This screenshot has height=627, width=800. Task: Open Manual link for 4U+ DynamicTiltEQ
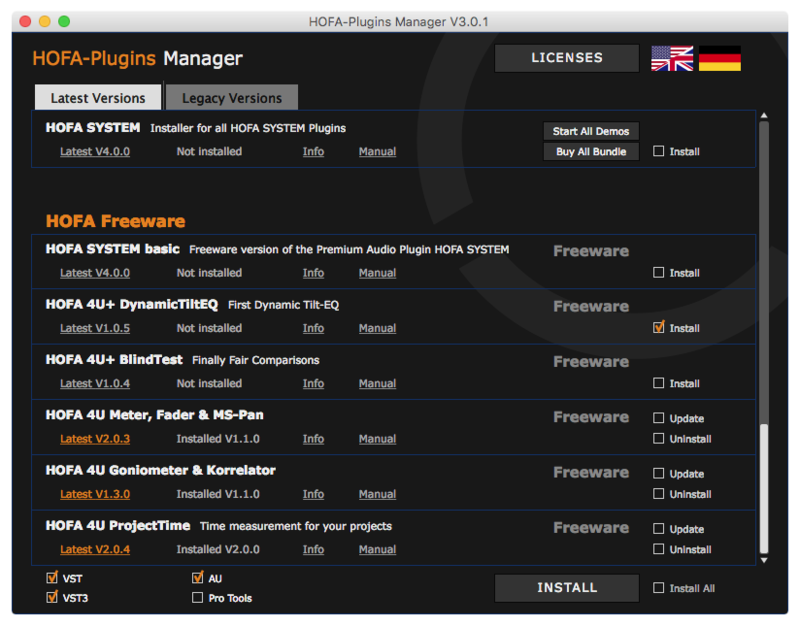click(x=377, y=328)
